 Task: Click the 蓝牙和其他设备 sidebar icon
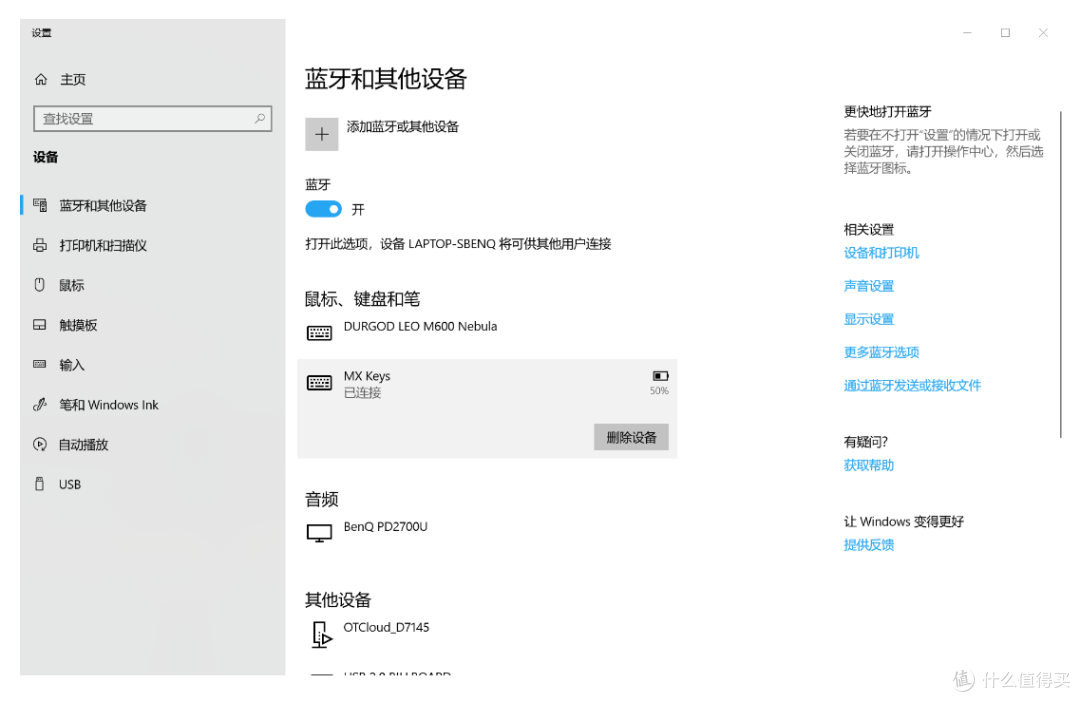point(41,205)
